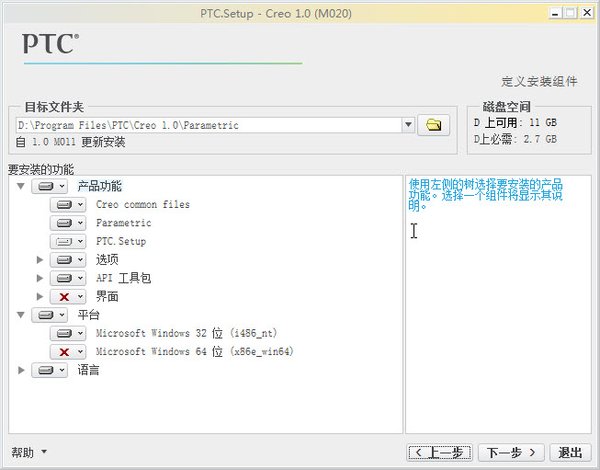This screenshot has height=470, width=600.
Task: Collapse the 产品功能 tree node
Action: (x=21, y=186)
